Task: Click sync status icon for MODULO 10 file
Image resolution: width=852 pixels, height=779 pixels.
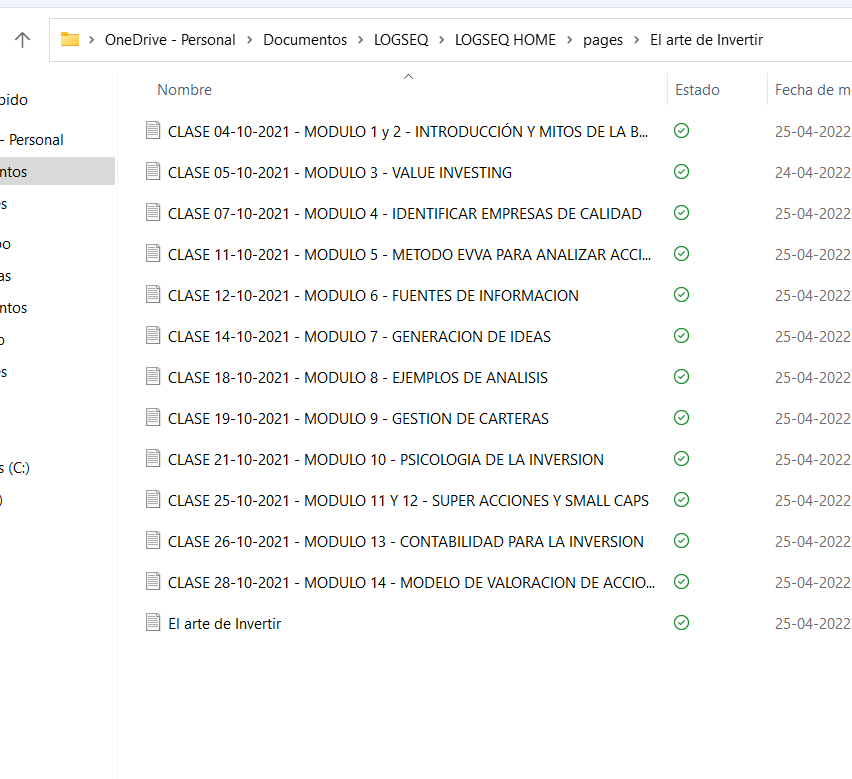Action: coord(681,459)
